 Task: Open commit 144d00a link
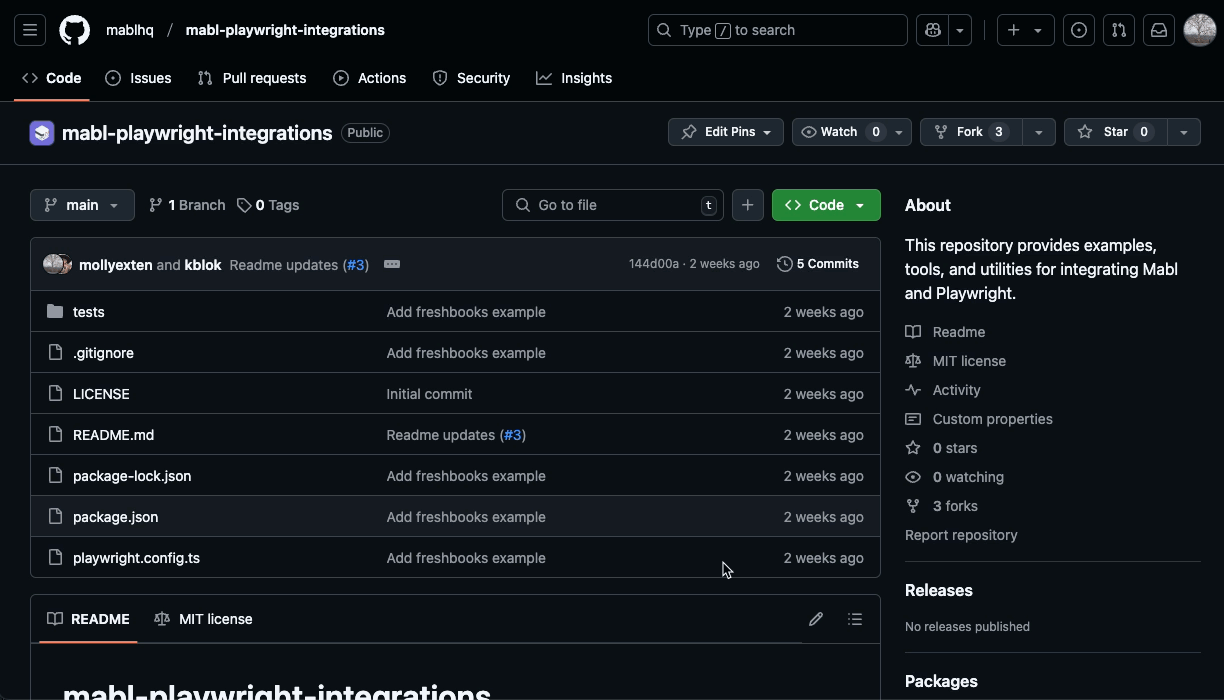(654, 264)
